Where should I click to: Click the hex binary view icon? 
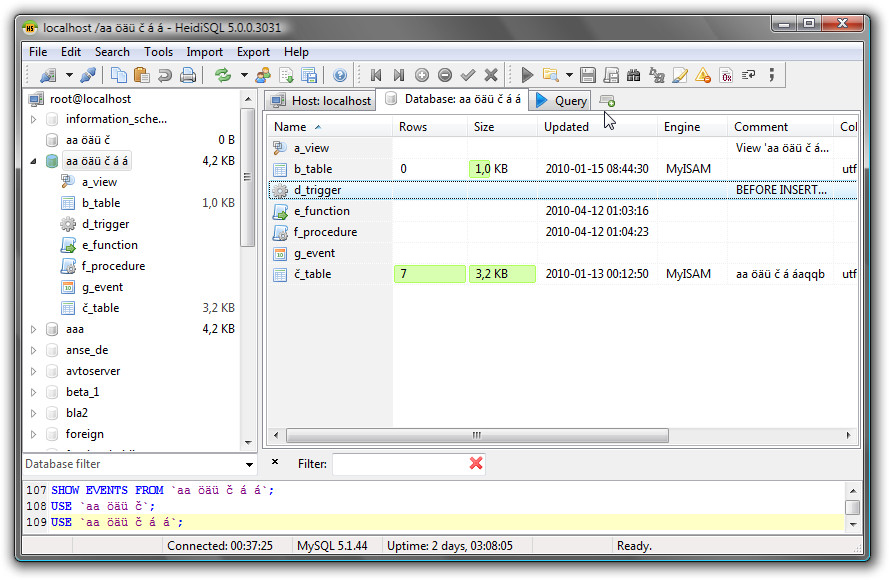click(726, 75)
